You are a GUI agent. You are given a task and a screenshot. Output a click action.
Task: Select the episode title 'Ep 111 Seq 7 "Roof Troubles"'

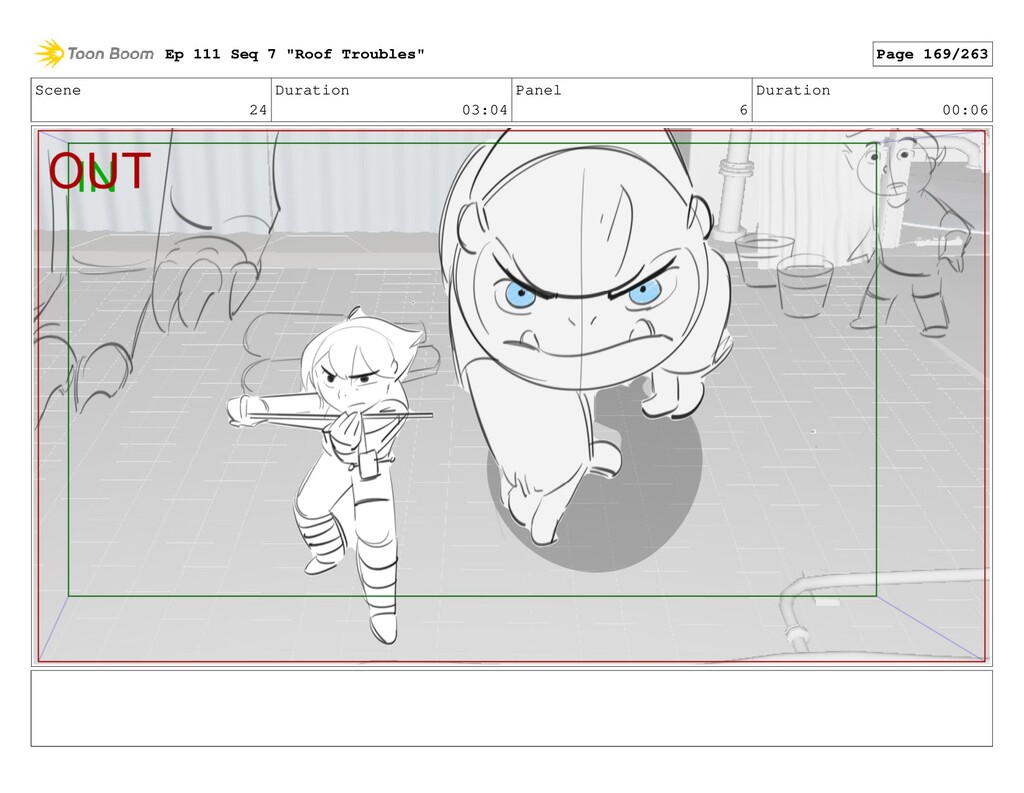295,54
